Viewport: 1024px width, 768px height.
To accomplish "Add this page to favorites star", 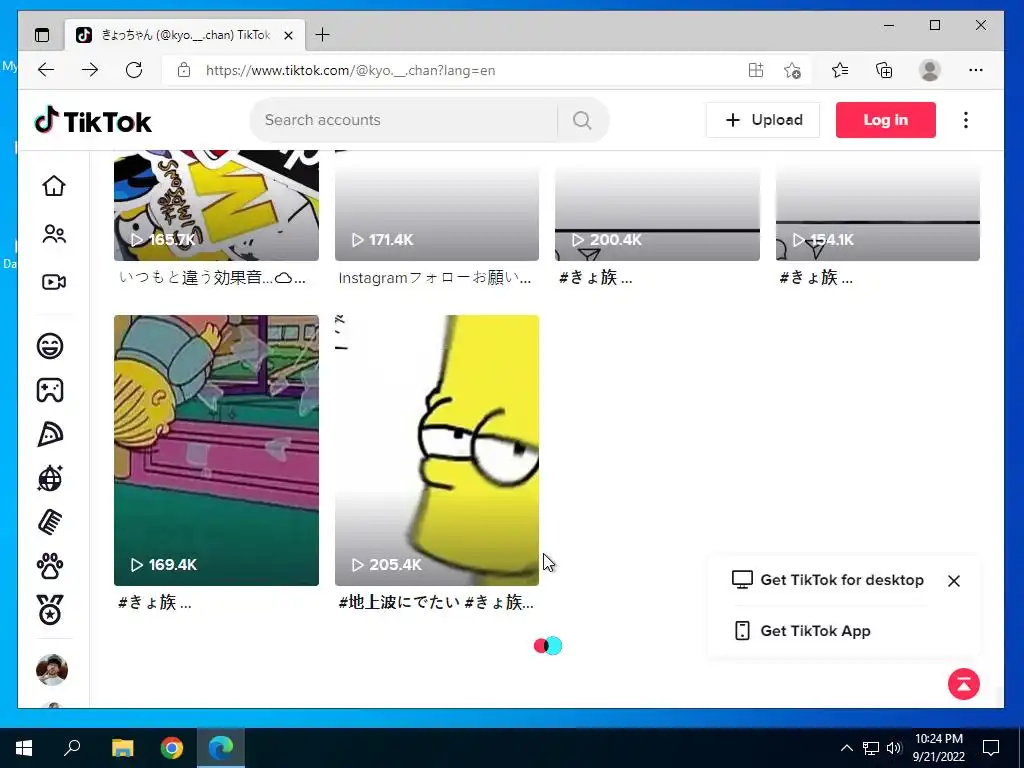I will point(792,70).
